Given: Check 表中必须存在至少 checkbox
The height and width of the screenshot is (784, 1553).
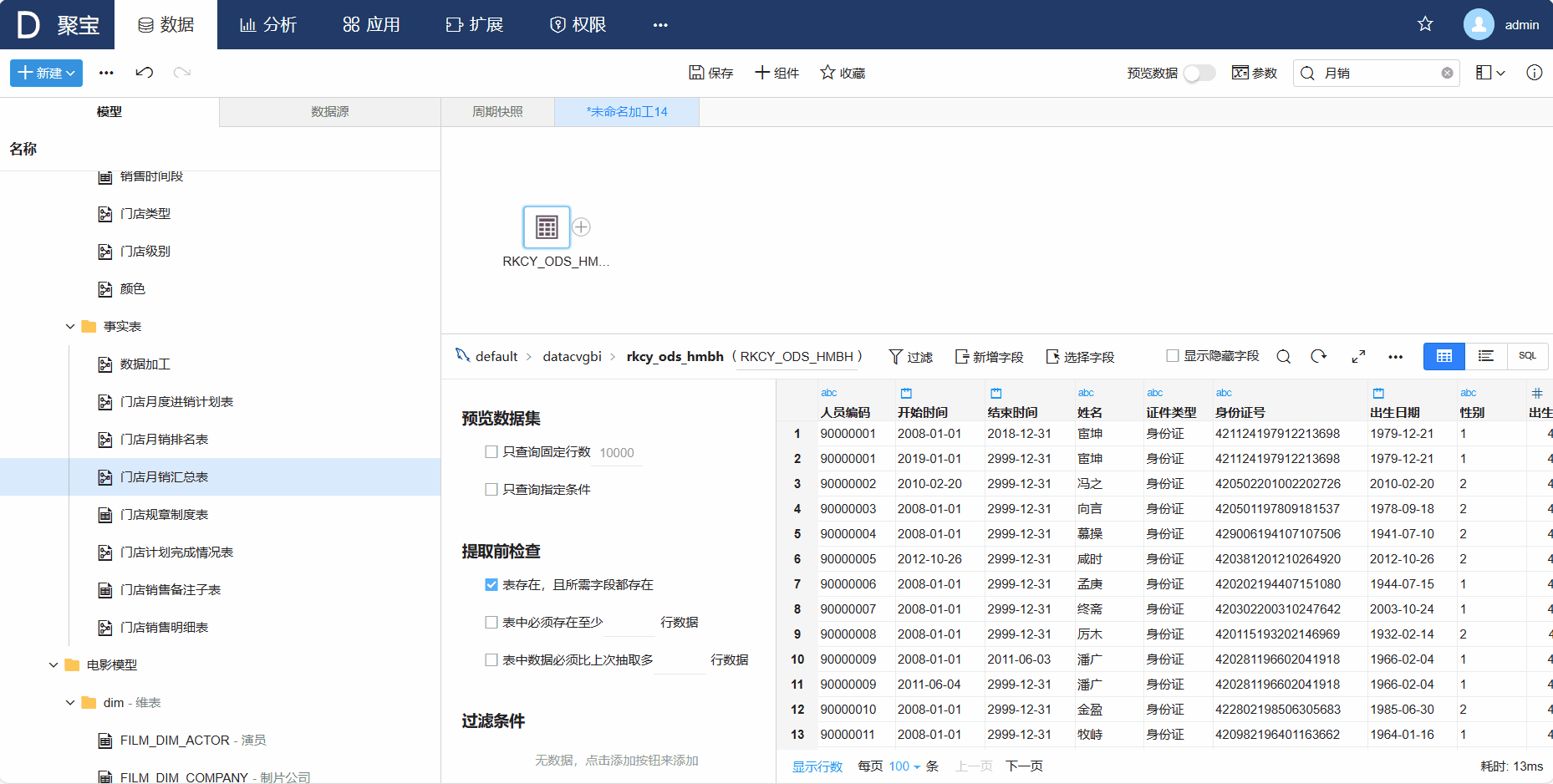Looking at the screenshot, I should click(491, 622).
